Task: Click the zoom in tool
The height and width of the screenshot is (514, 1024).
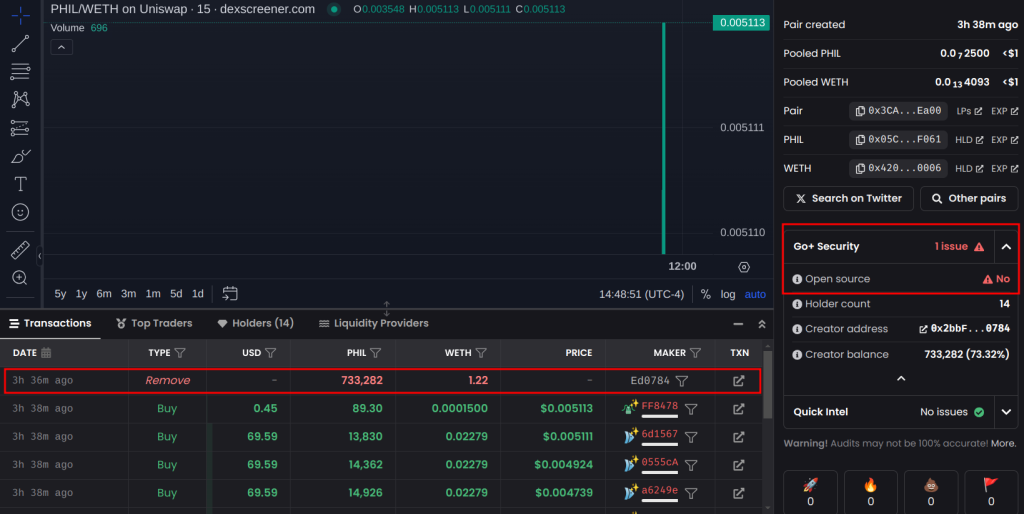Action: click(20, 278)
